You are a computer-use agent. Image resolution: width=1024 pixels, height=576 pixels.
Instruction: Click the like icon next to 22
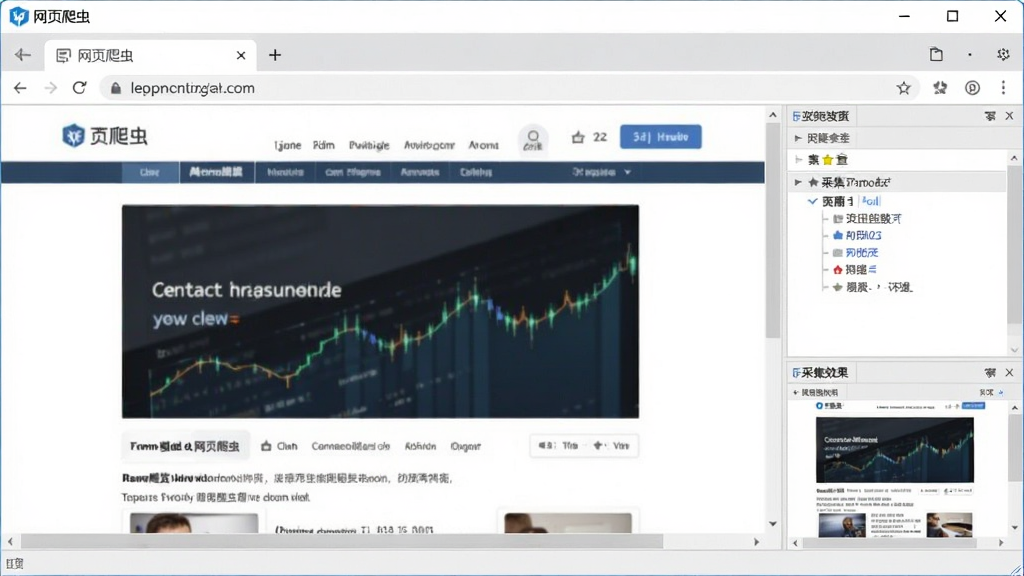point(578,137)
